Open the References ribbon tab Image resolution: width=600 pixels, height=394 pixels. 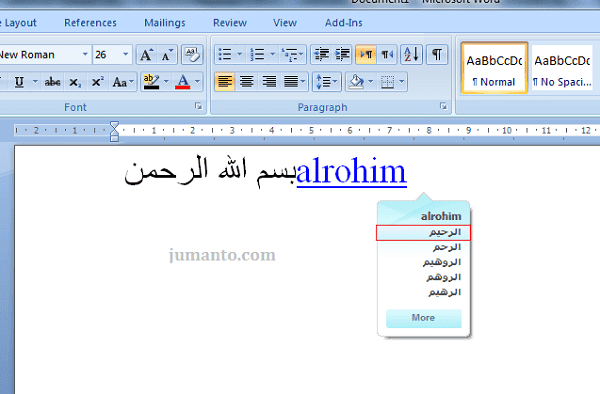coord(90,23)
